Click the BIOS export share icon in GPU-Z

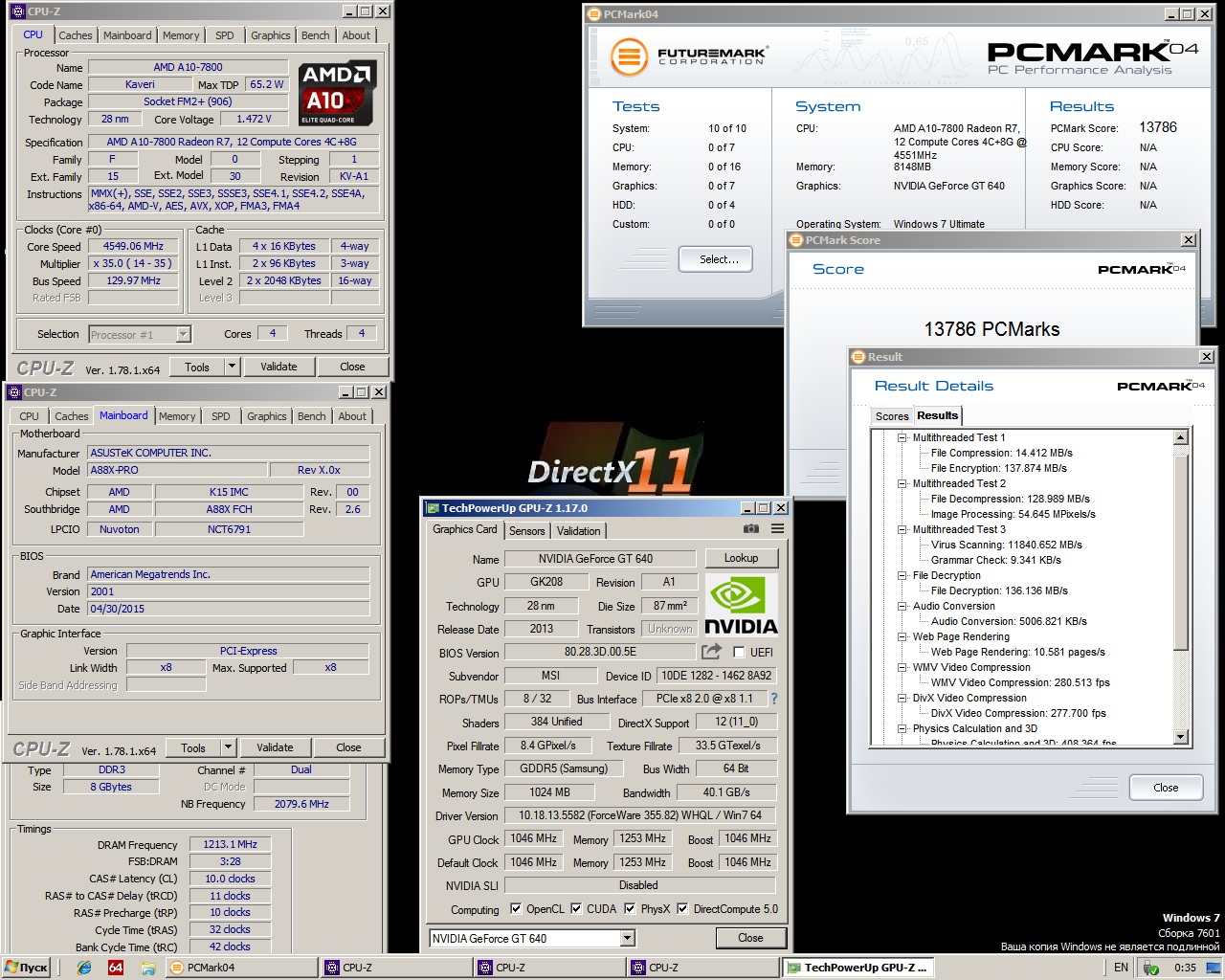[711, 652]
